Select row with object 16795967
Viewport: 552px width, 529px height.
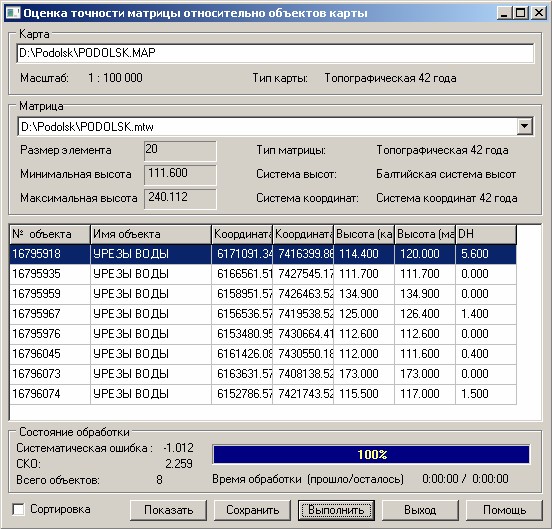263,314
